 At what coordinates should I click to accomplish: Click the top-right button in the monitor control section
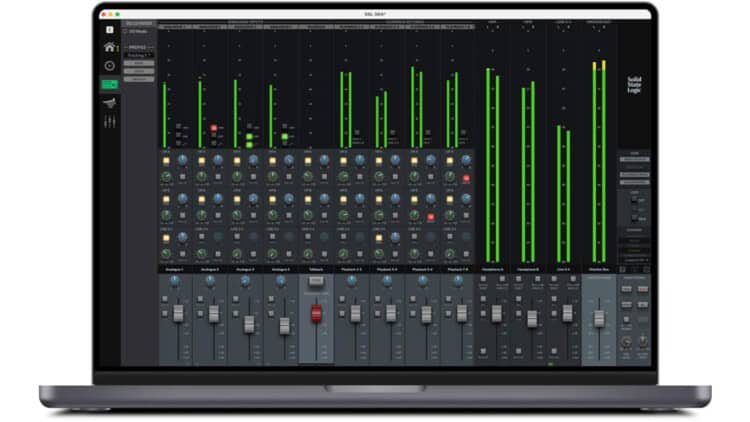tap(643, 289)
